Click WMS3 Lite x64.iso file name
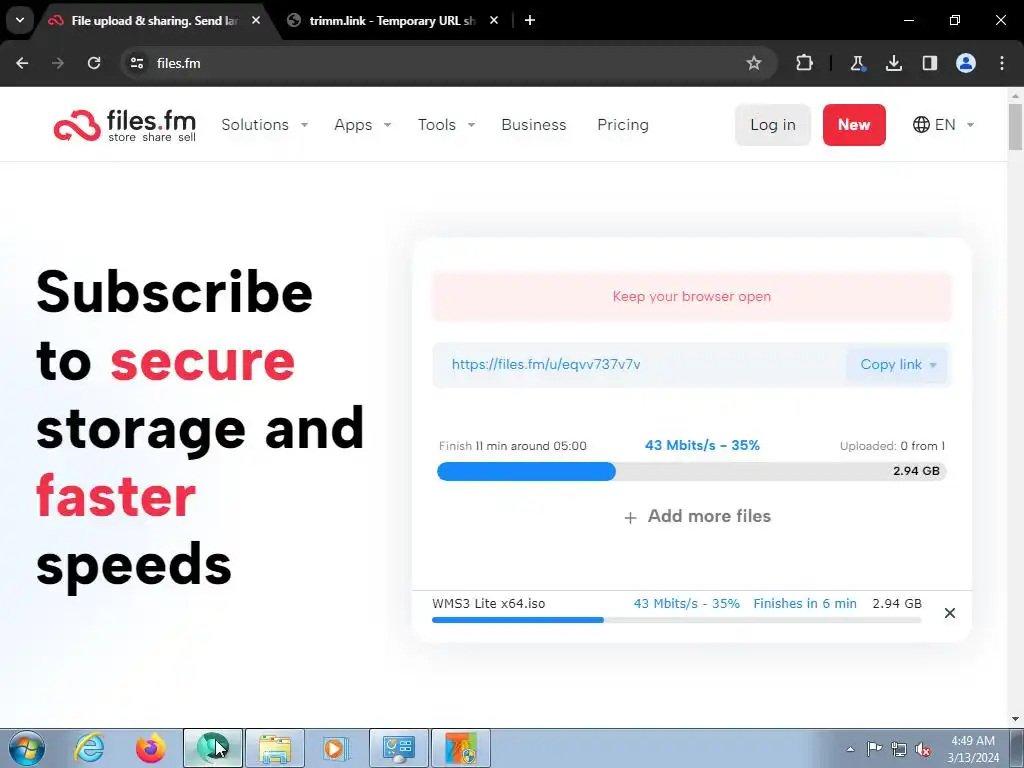Image resolution: width=1024 pixels, height=768 pixels. (488, 603)
